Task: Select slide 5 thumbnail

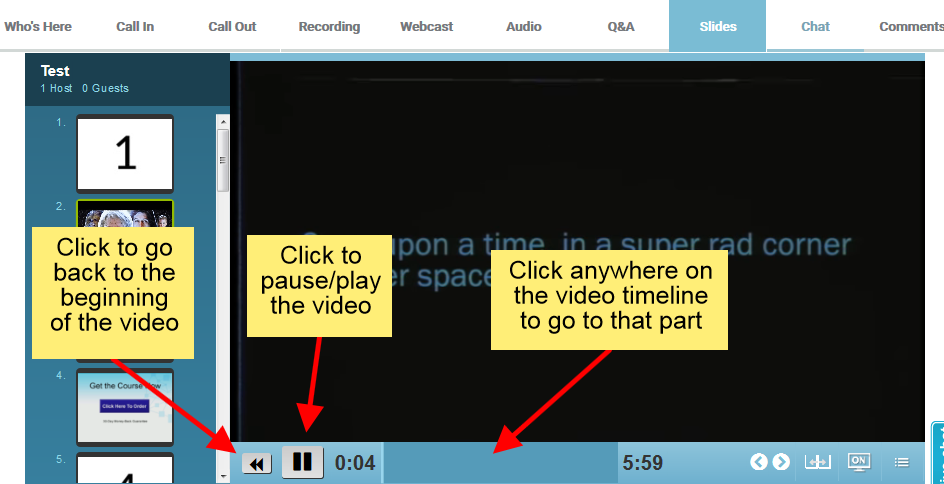Action: click(125, 468)
